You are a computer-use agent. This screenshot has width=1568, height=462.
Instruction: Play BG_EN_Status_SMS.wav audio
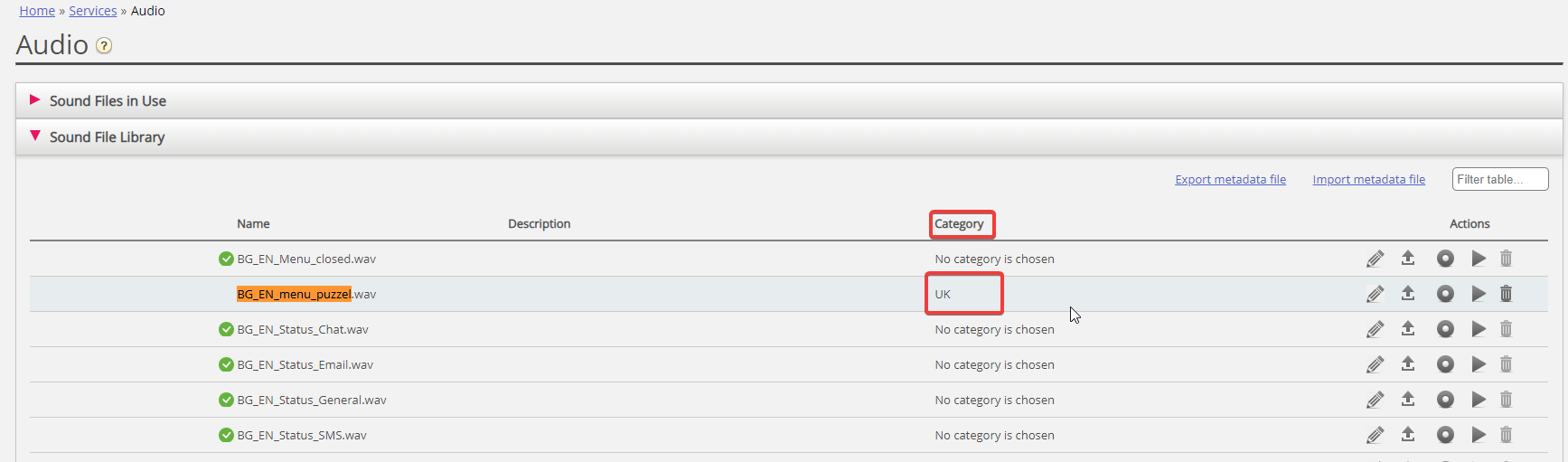1479,435
